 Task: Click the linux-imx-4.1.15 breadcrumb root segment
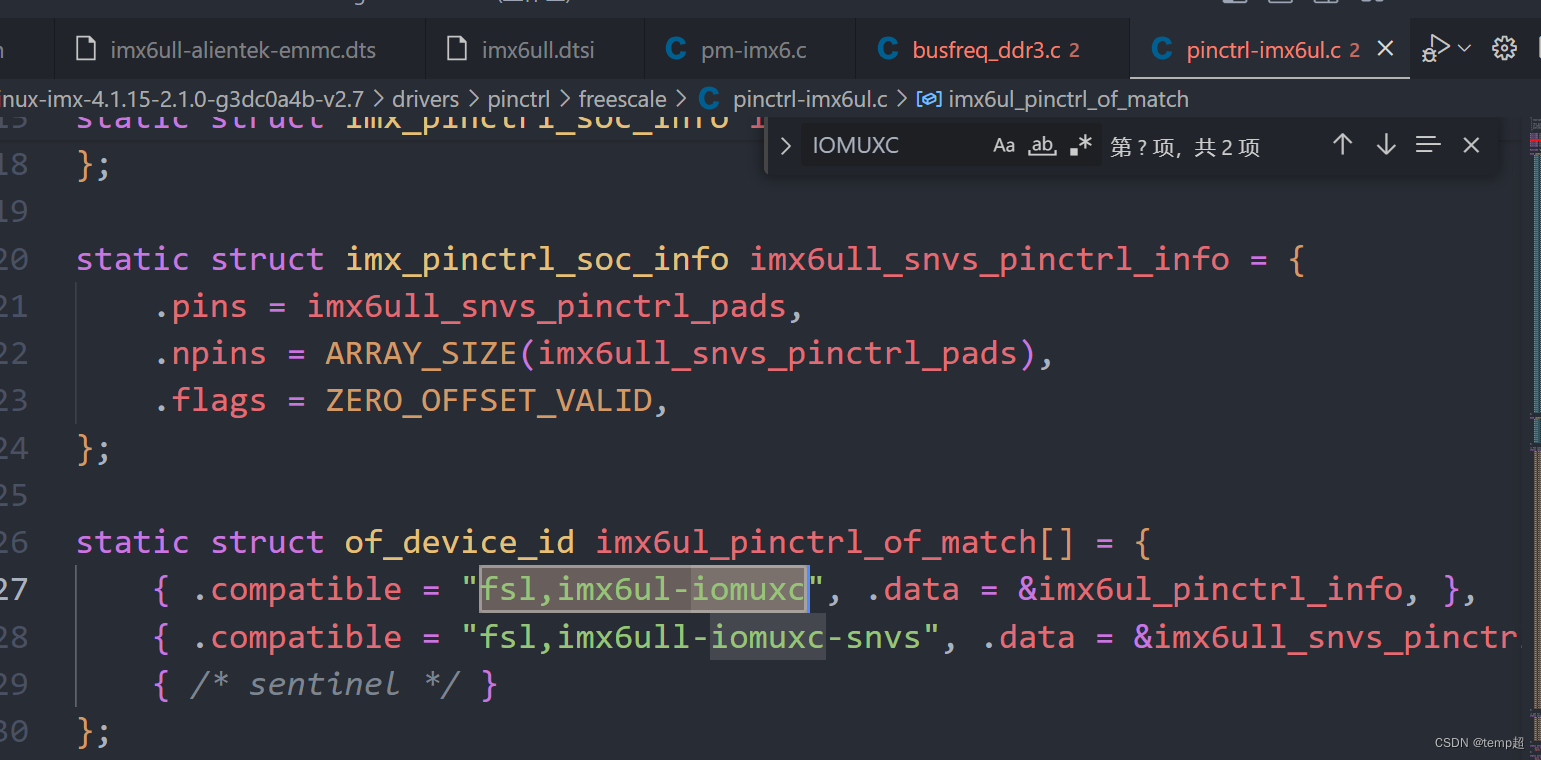[x=184, y=99]
